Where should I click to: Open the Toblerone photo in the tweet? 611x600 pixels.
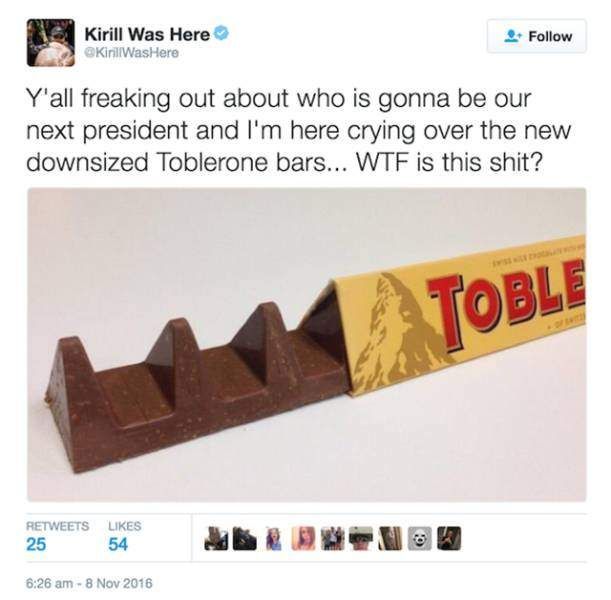(307, 344)
